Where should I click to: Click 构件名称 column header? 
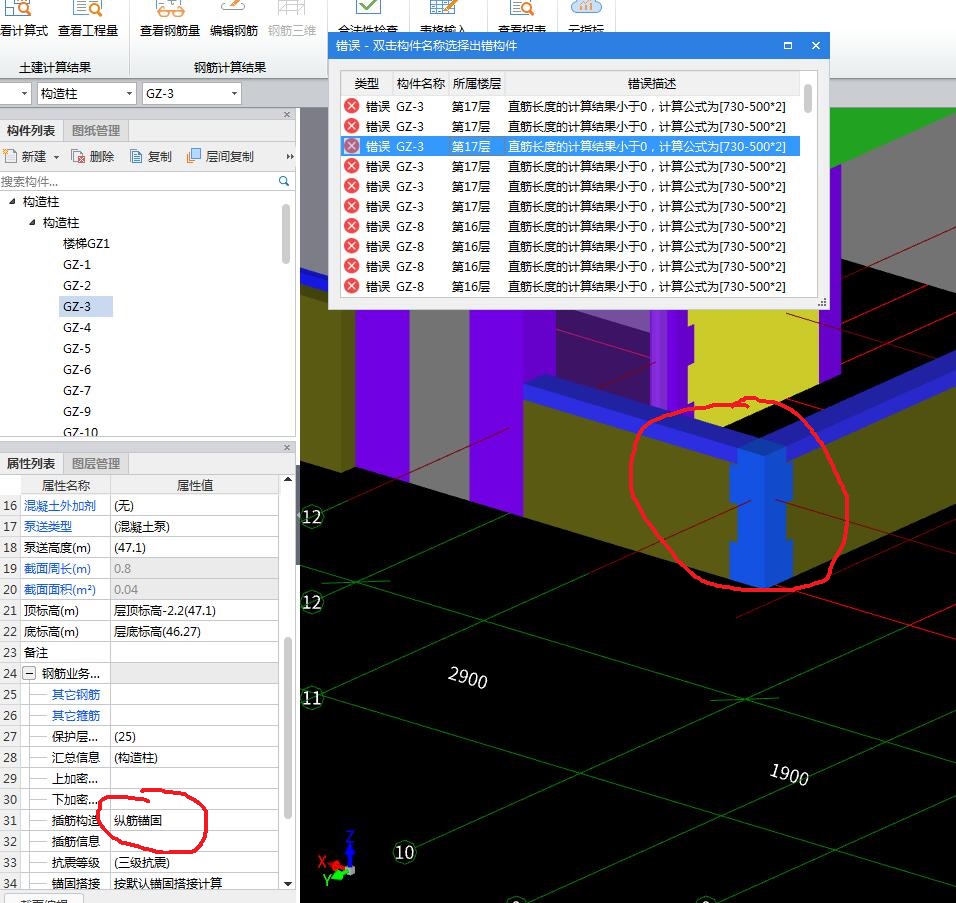(420, 84)
